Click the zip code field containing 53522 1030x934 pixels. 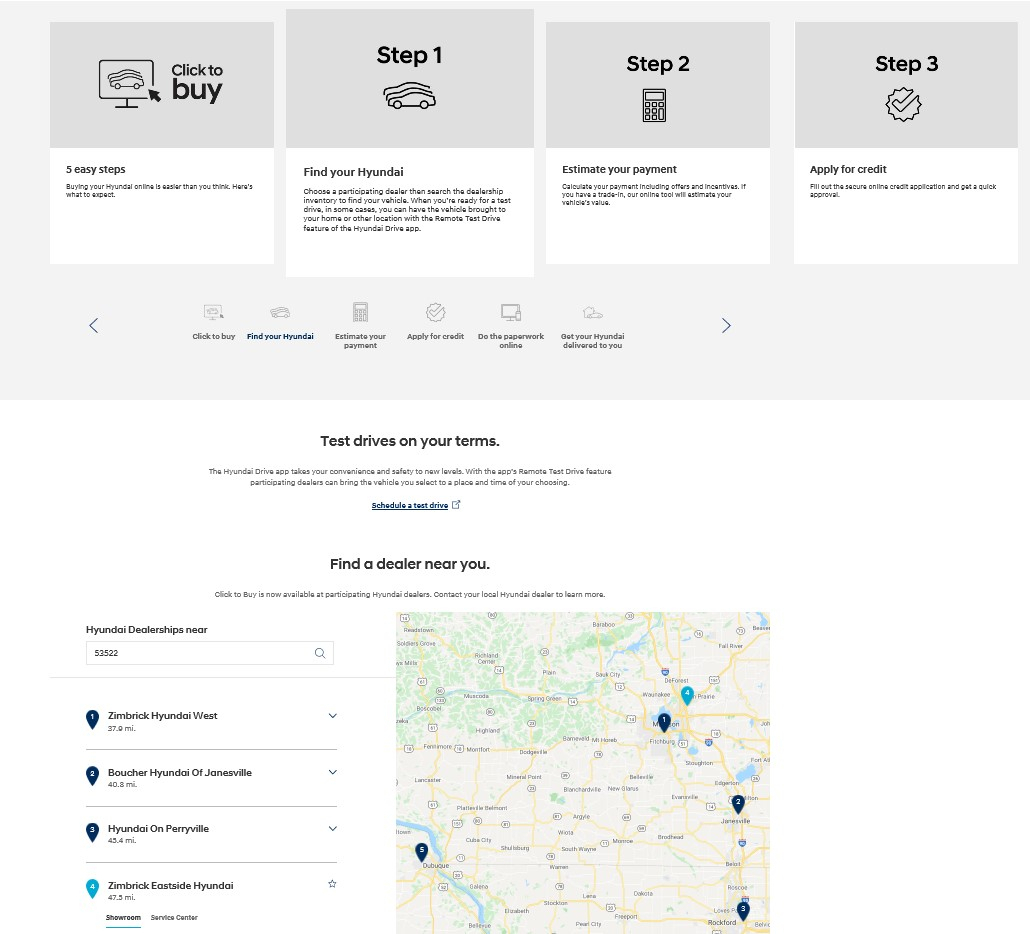click(x=210, y=653)
